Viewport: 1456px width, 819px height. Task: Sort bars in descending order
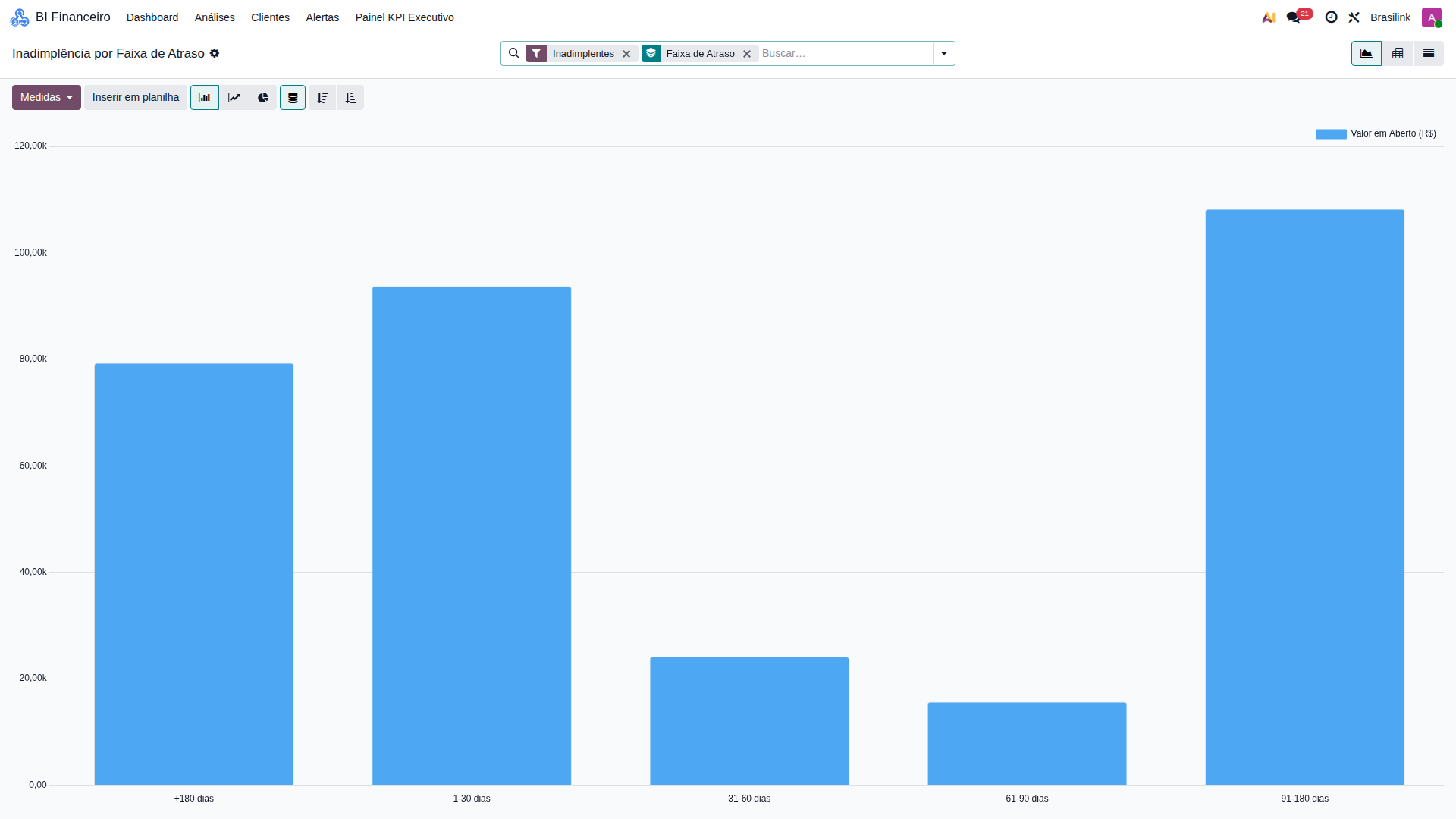point(322,98)
